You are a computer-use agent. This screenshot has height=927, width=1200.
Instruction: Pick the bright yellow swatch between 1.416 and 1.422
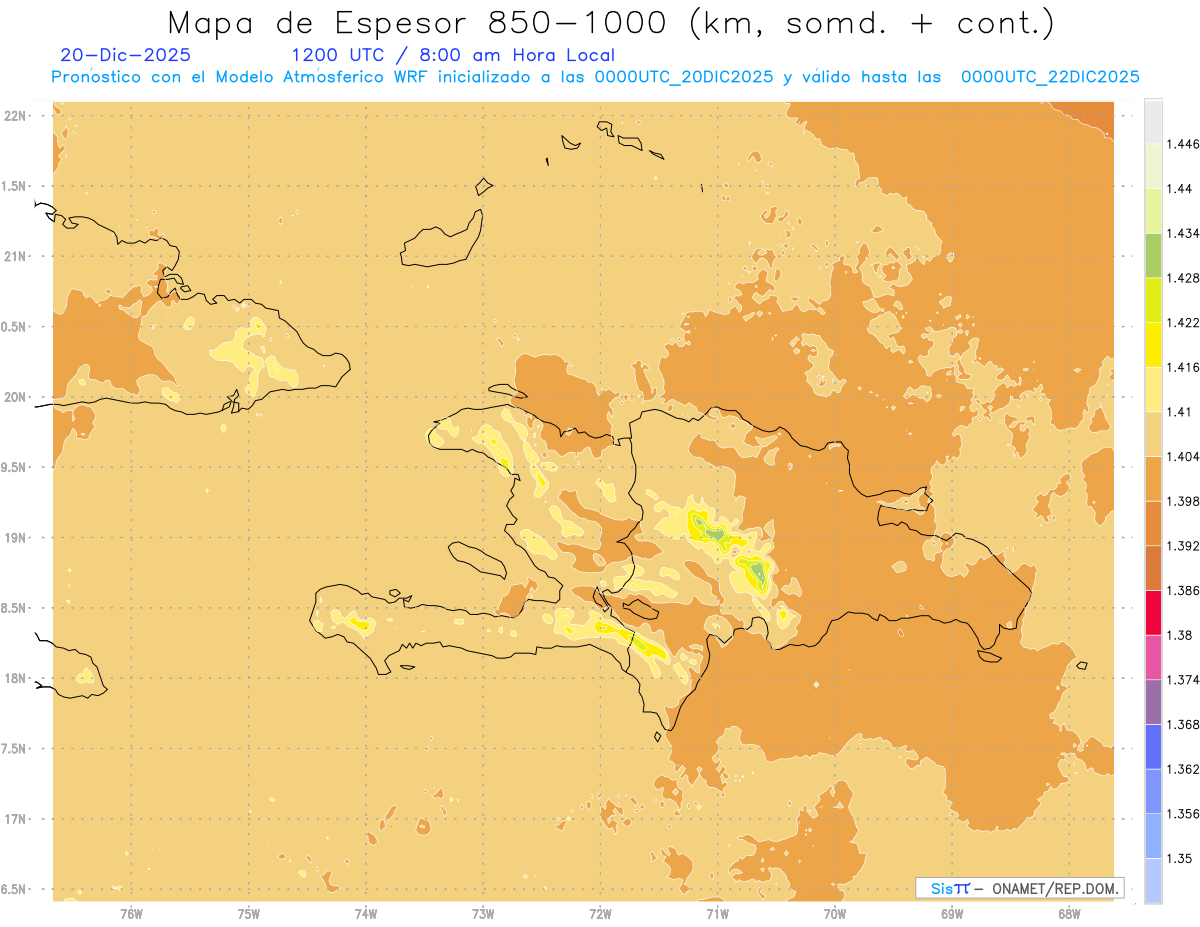point(1153,345)
